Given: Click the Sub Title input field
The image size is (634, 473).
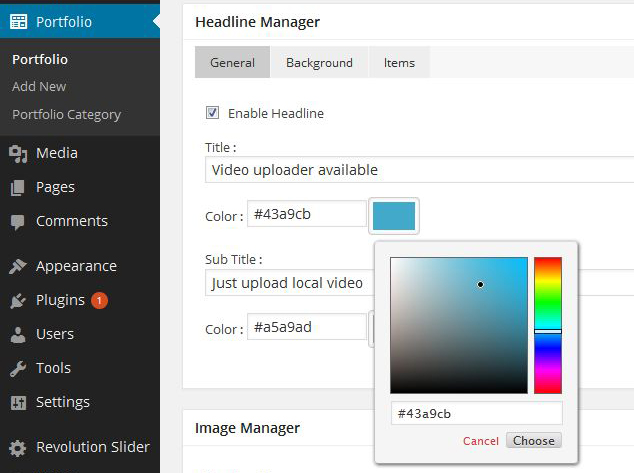Looking at the screenshot, I should coord(290,283).
